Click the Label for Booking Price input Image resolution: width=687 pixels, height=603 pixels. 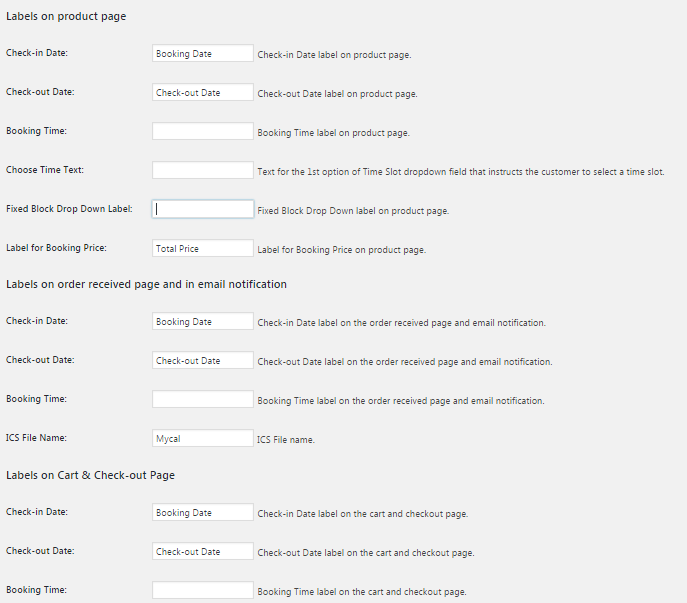(203, 248)
